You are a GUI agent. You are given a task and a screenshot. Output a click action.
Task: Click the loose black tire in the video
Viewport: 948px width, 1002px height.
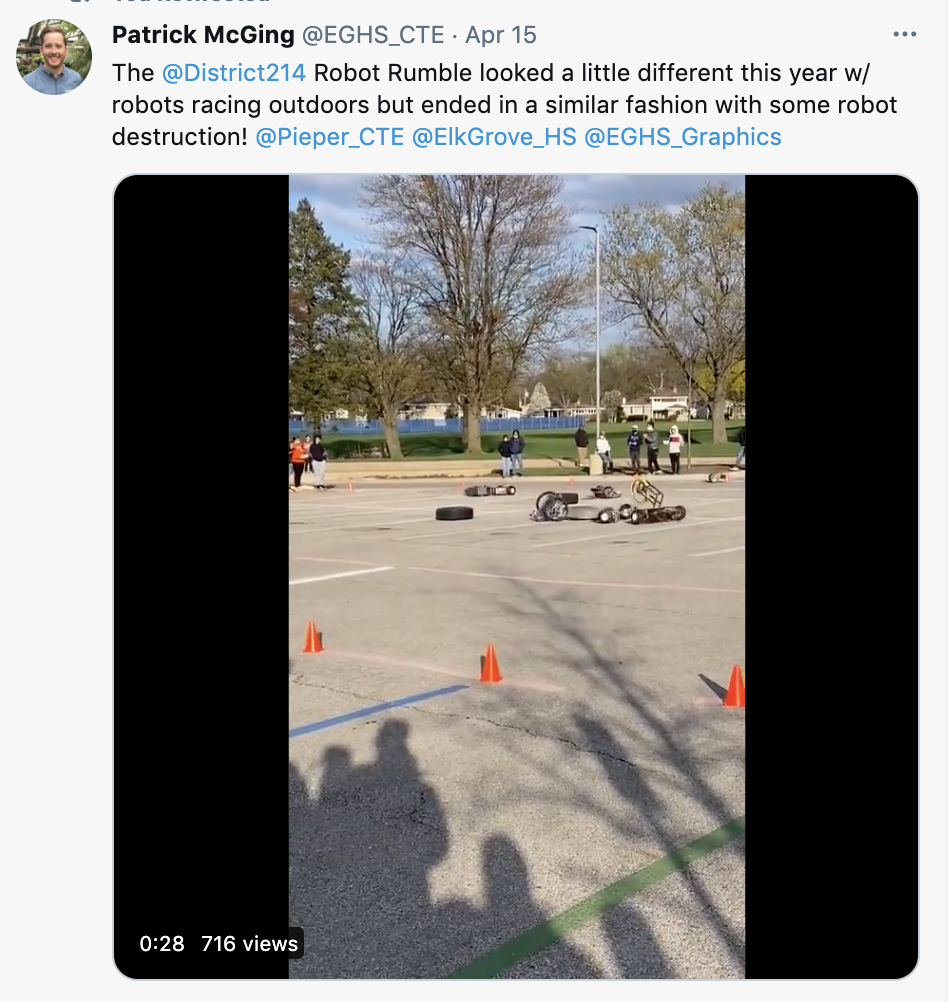[455, 513]
